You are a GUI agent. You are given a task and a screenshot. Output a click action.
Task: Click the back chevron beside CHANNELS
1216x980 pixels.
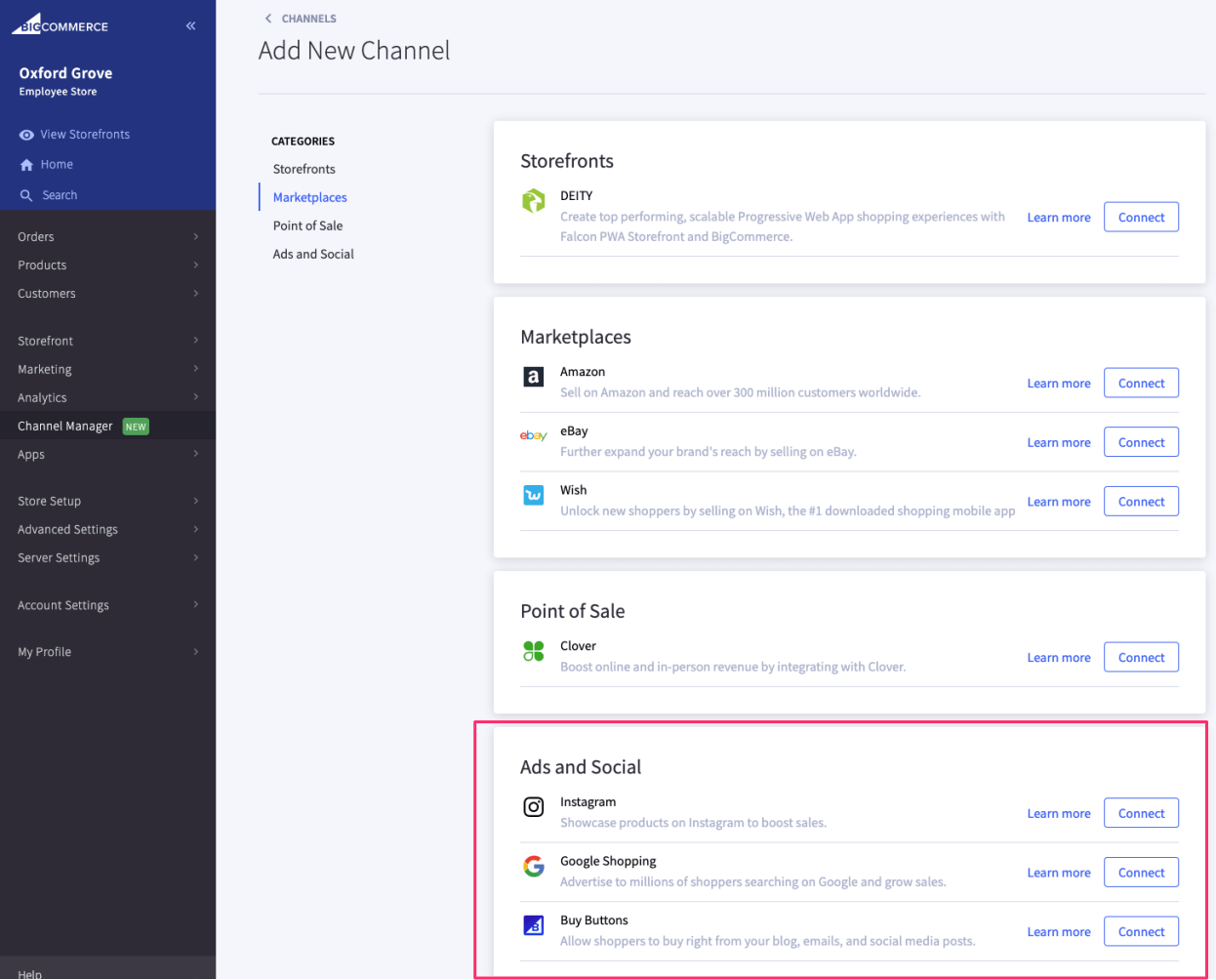click(268, 19)
